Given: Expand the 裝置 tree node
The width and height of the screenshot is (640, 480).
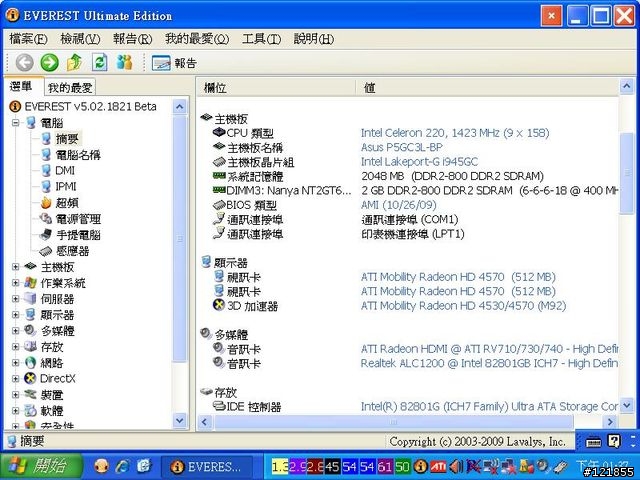Looking at the screenshot, I should point(16,395).
